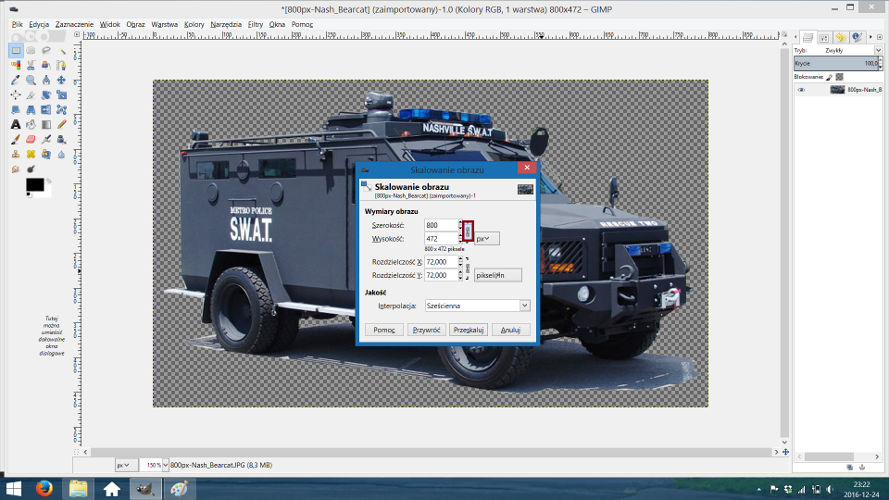Image resolution: width=889 pixels, height=500 pixels.
Task: Select the Paintbrush tool
Action: tap(15, 139)
